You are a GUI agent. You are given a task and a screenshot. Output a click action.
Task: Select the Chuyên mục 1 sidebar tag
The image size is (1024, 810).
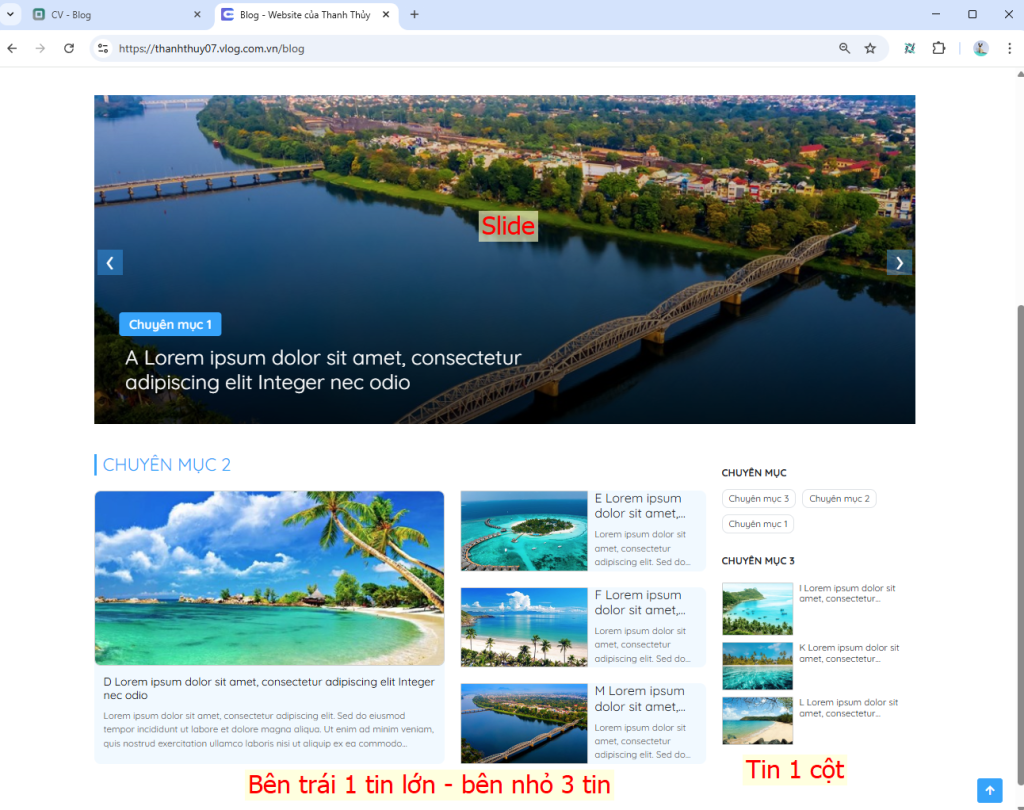pos(758,524)
